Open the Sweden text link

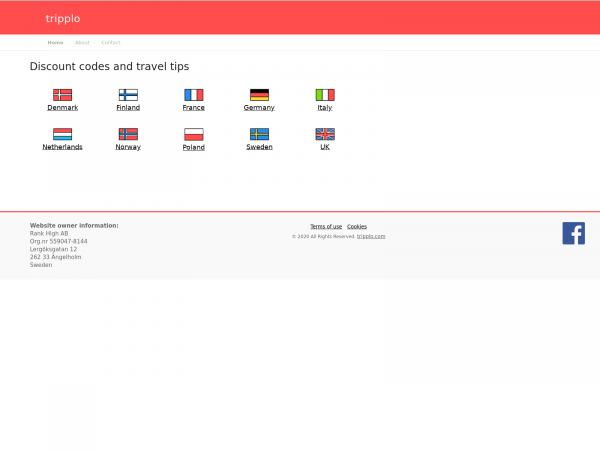click(259, 147)
